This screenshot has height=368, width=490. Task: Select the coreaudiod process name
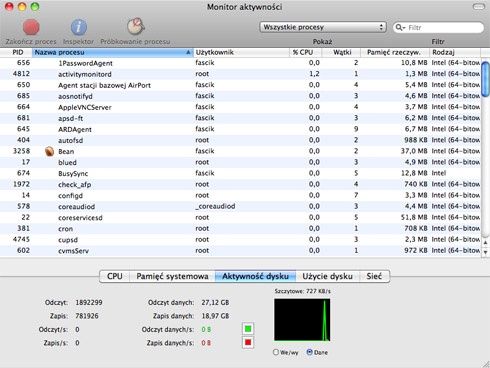tap(76, 207)
